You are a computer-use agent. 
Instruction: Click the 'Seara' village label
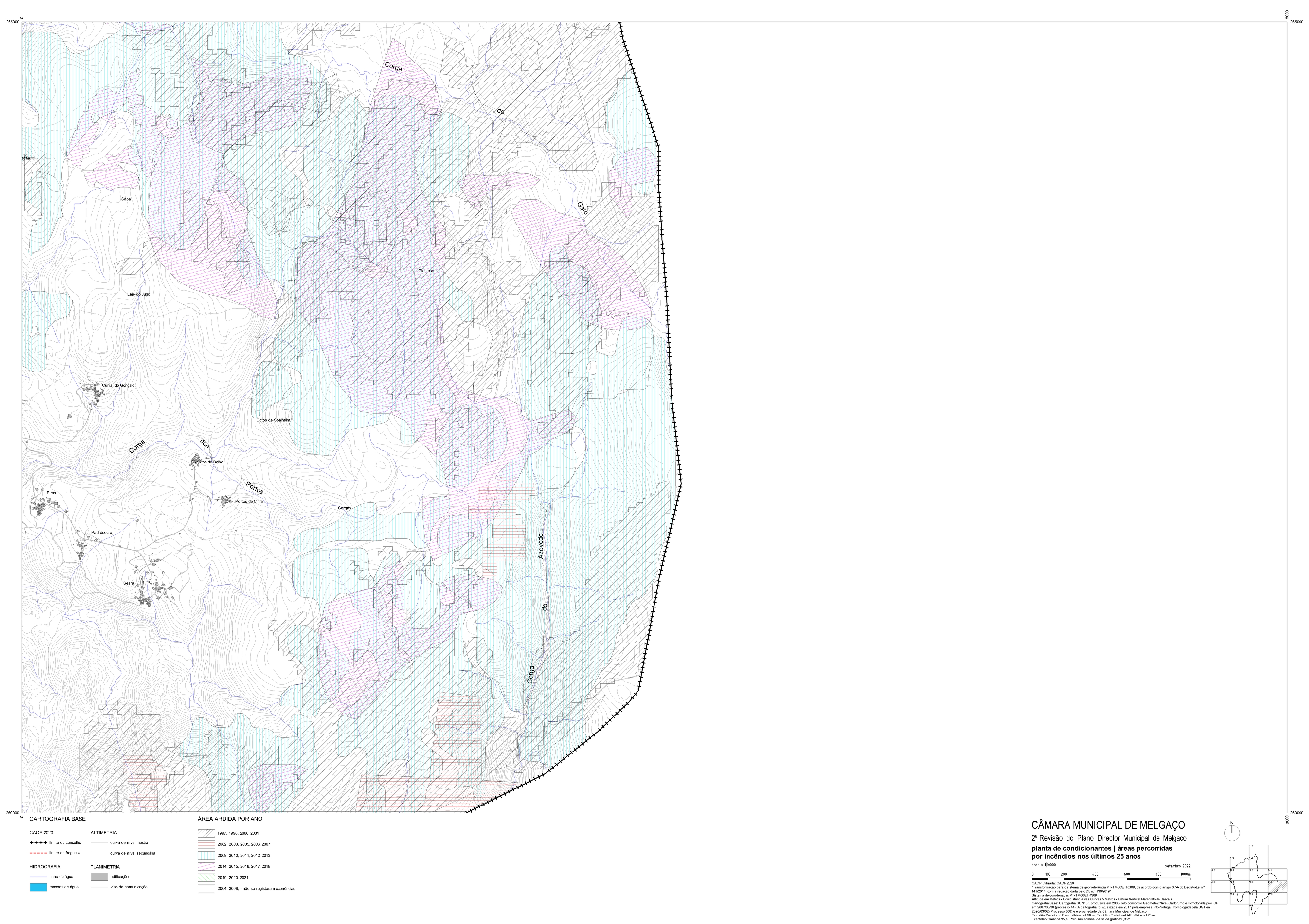pyautogui.click(x=129, y=583)
